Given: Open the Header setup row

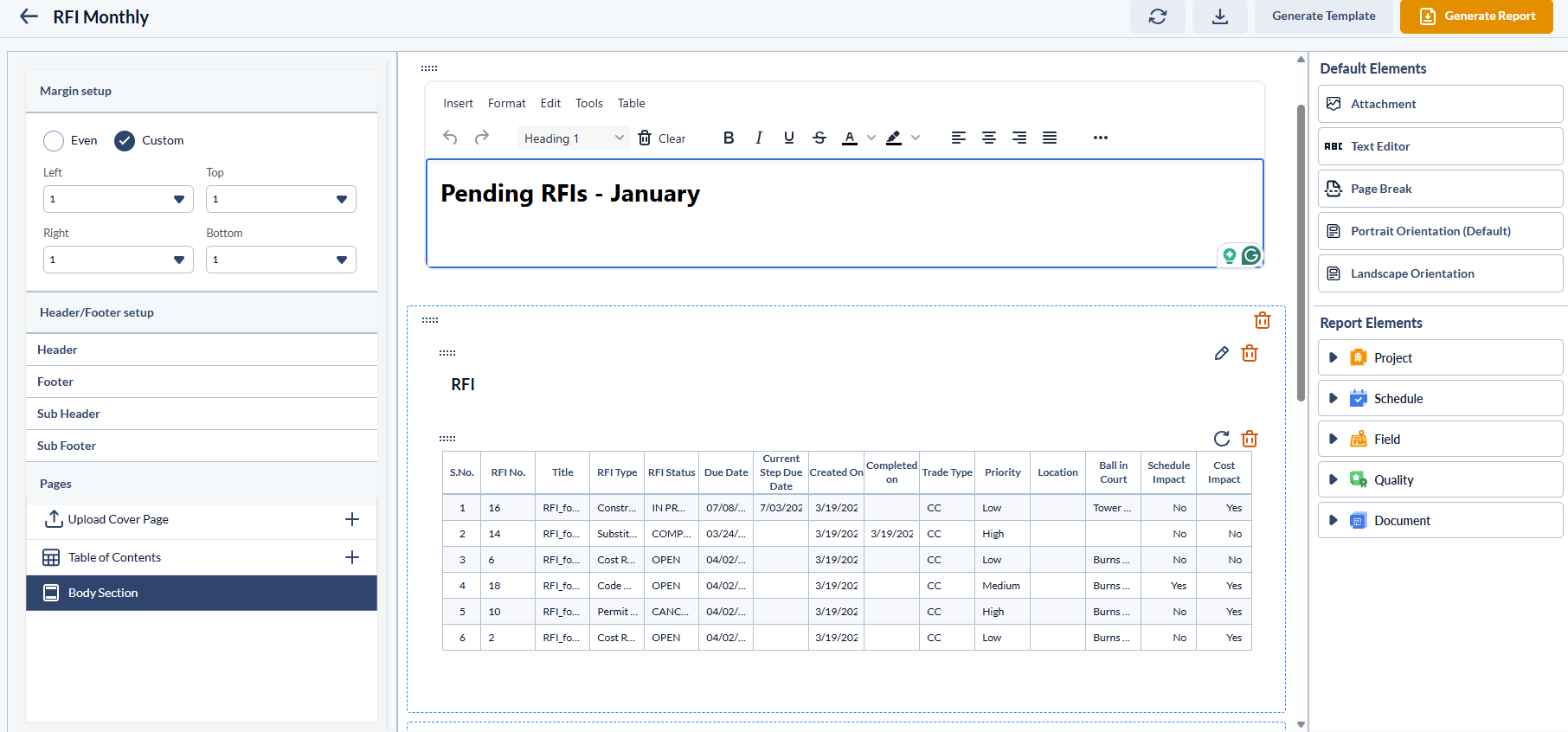Looking at the screenshot, I should coord(202,350).
